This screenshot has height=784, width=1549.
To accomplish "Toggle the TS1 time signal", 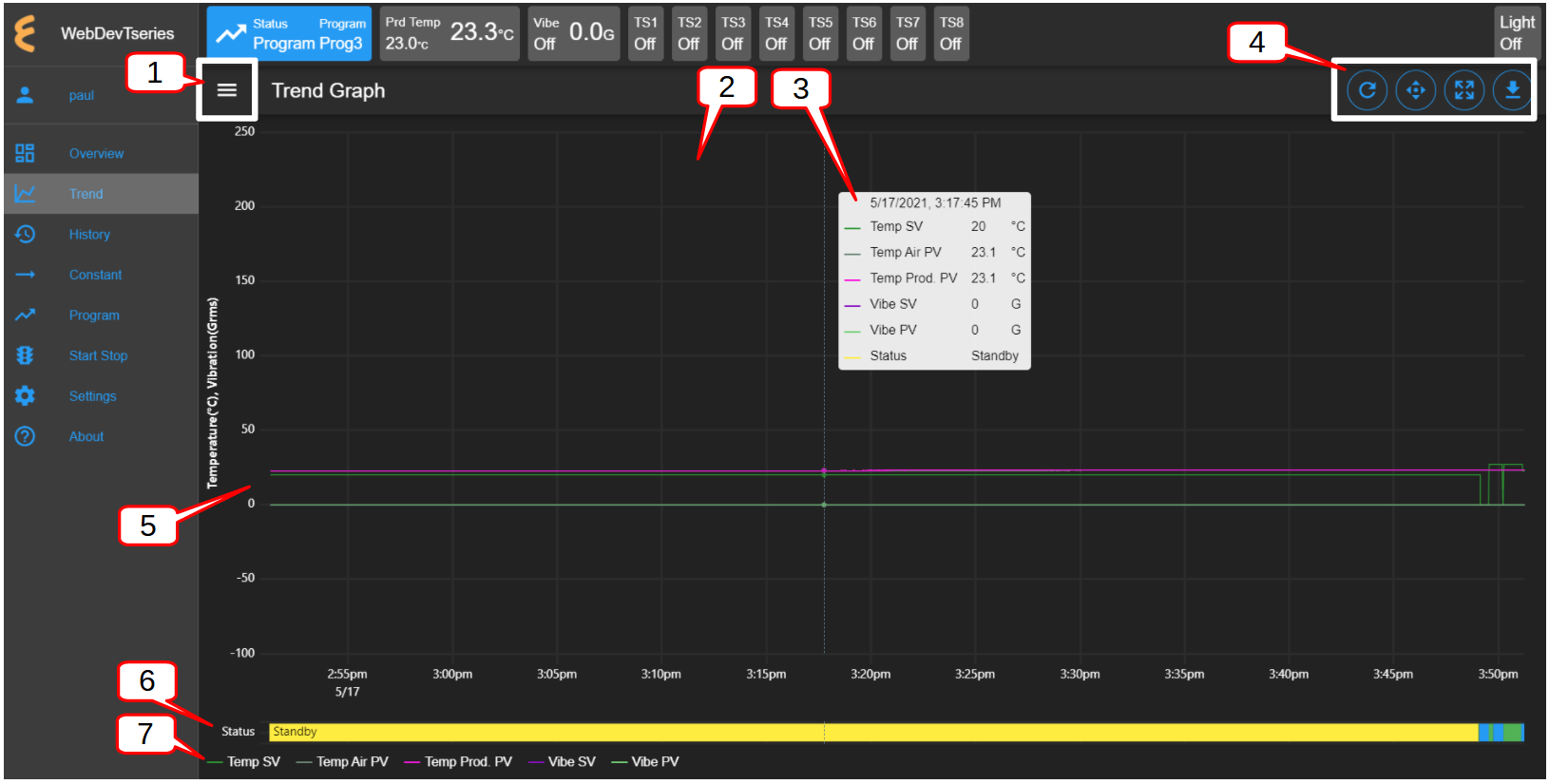I will coord(645,33).
